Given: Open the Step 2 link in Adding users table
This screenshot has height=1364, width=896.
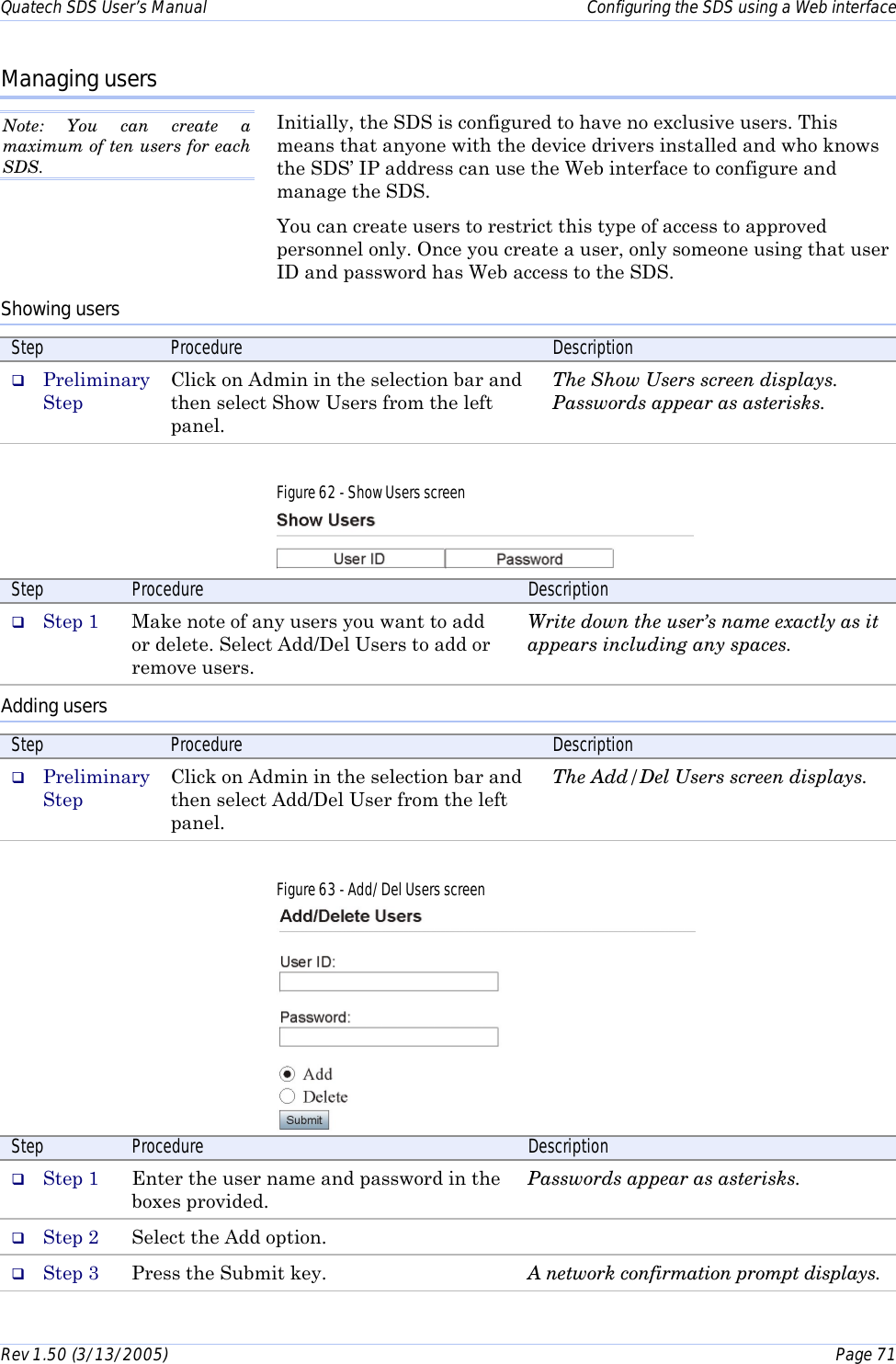Looking at the screenshot, I should tap(72, 1237).
